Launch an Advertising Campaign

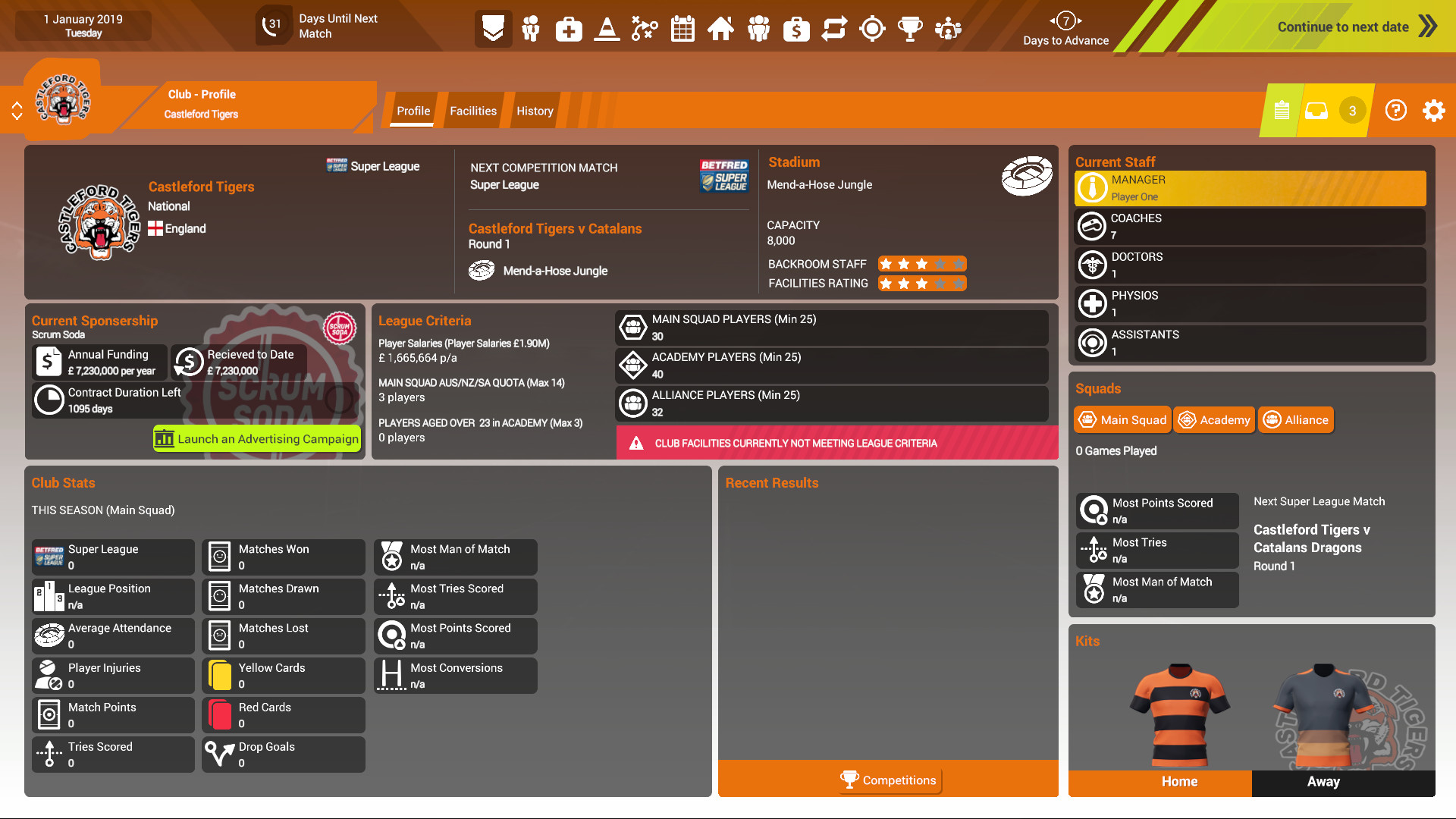click(257, 439)
